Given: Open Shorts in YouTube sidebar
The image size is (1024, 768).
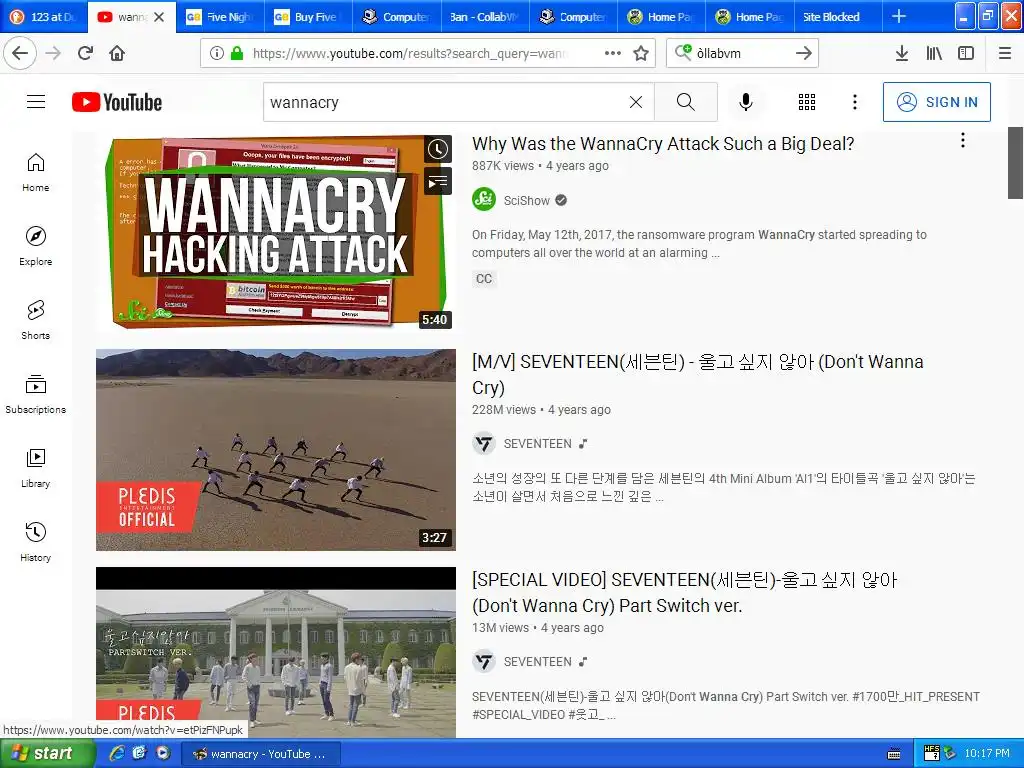Looking at the screenshot, I should click(x=36, y=319).
